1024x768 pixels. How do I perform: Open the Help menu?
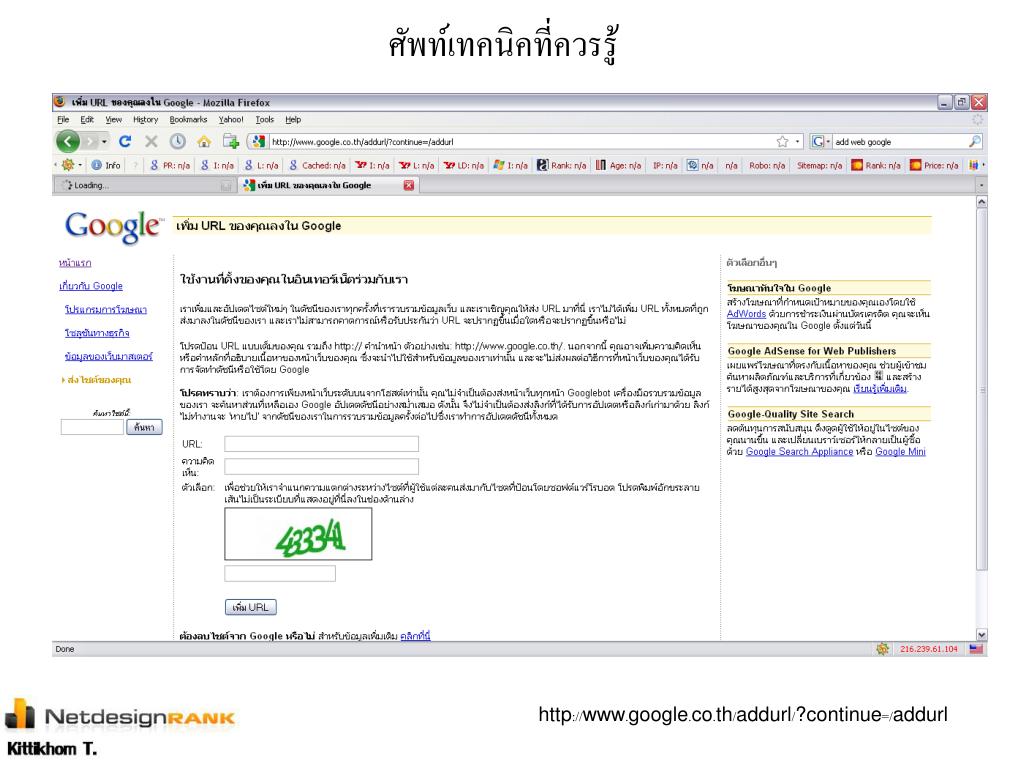(293, 120)
